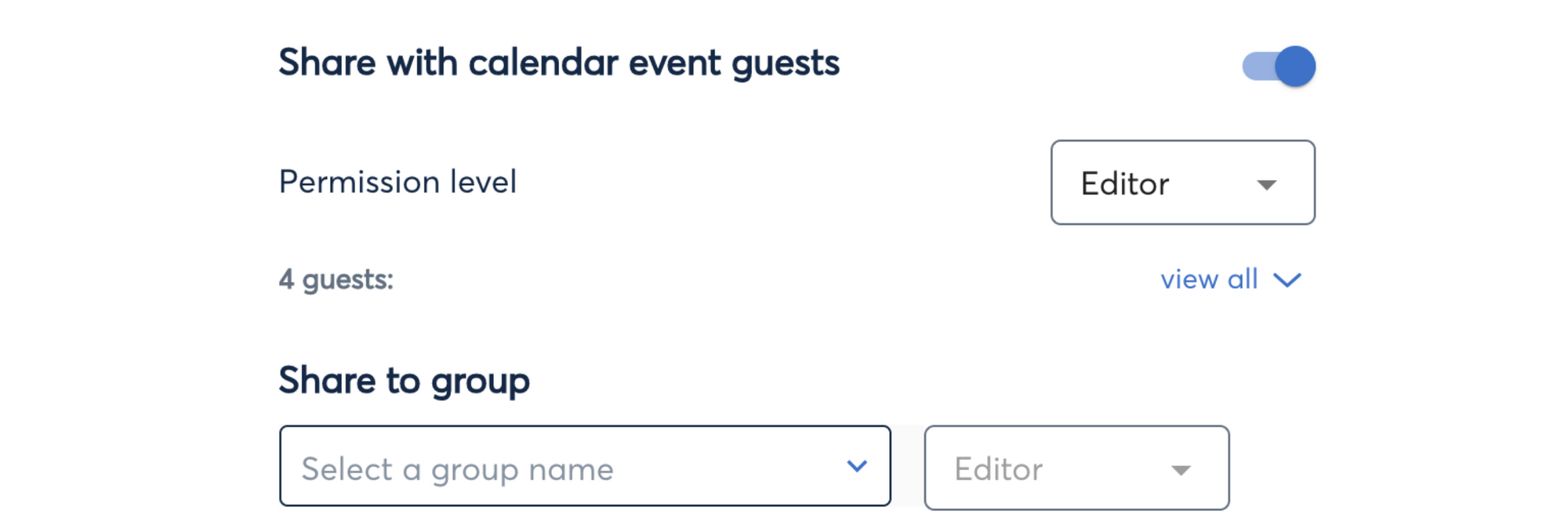Viewport: 1568px width, 532px height.
Task: Click the gray "Editor" text for group
Action: click(998, 469)
